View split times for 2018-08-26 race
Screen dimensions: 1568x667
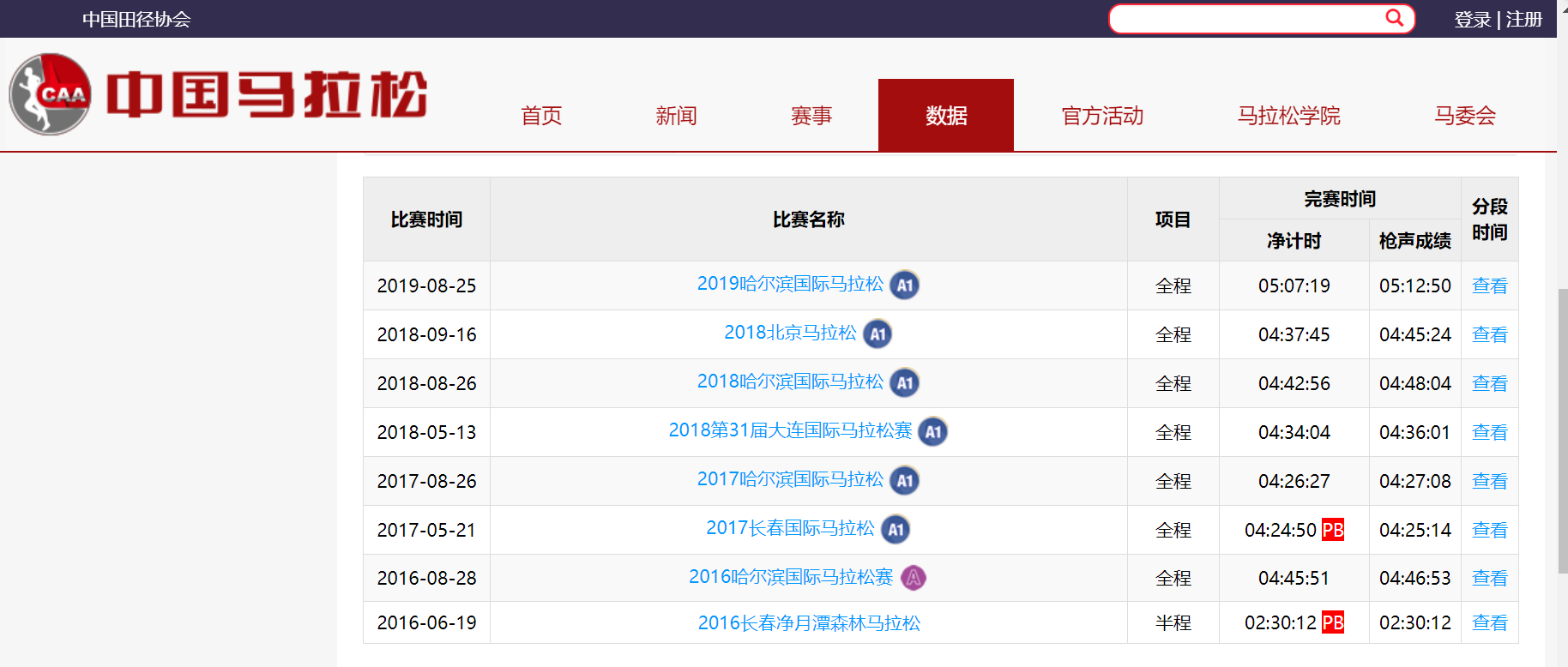(1489, 383)
